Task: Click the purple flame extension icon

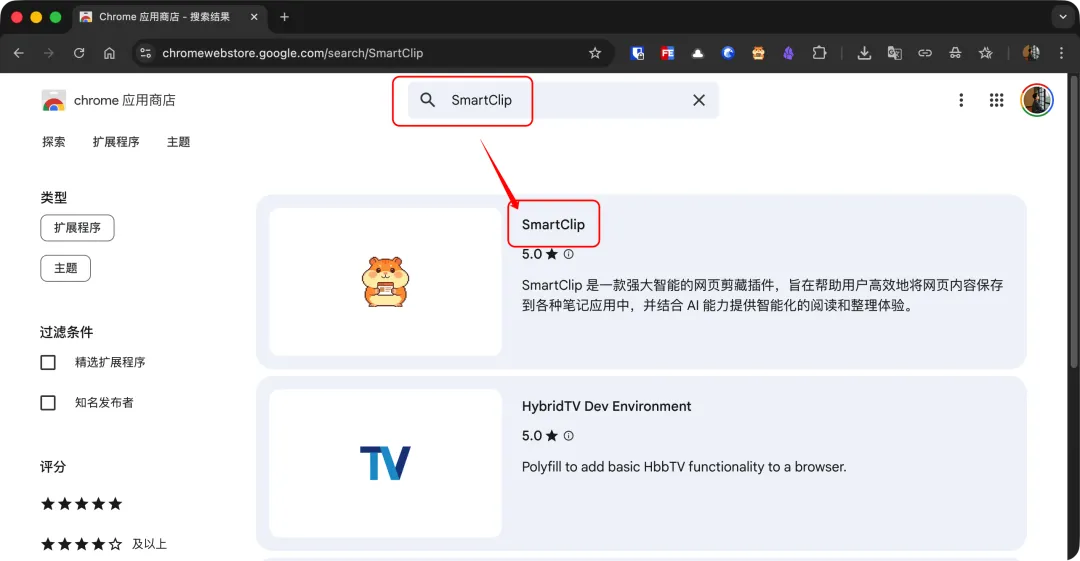Action: [789, 53]
